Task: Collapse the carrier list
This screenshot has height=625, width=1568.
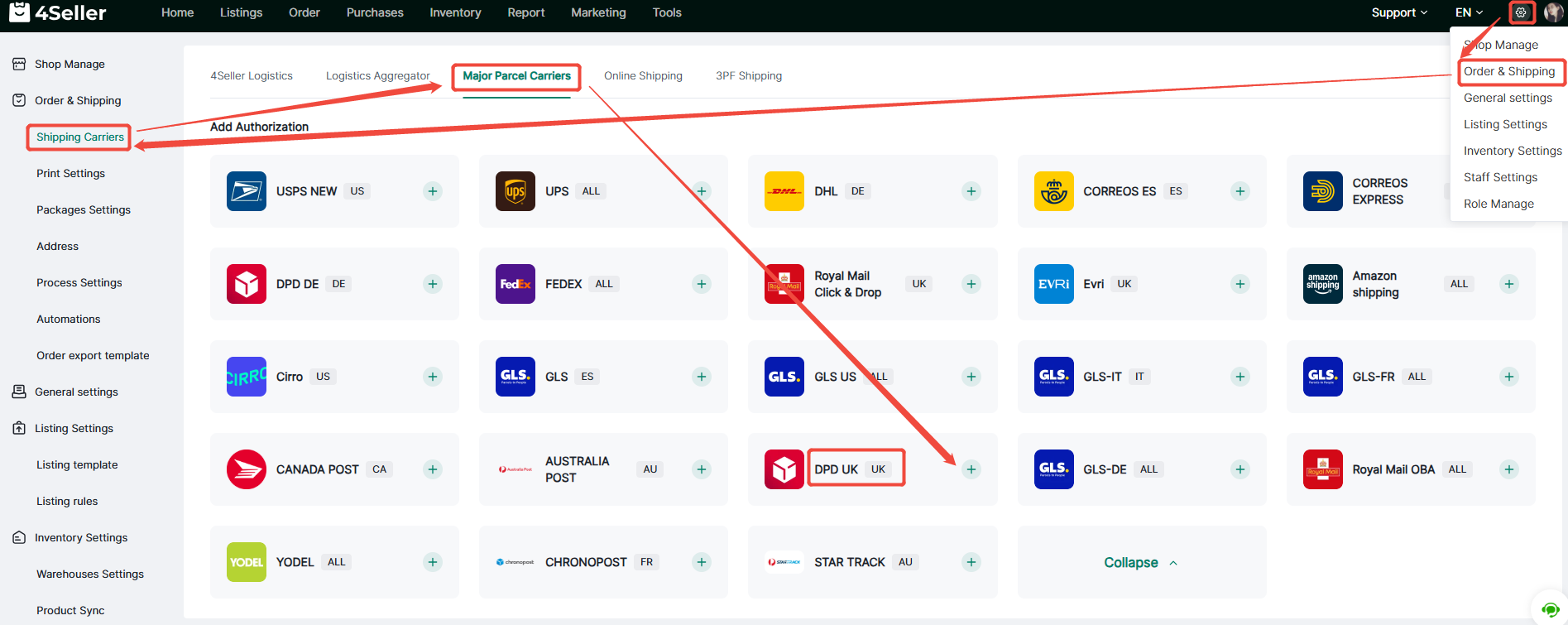Action: [1141, 562]
